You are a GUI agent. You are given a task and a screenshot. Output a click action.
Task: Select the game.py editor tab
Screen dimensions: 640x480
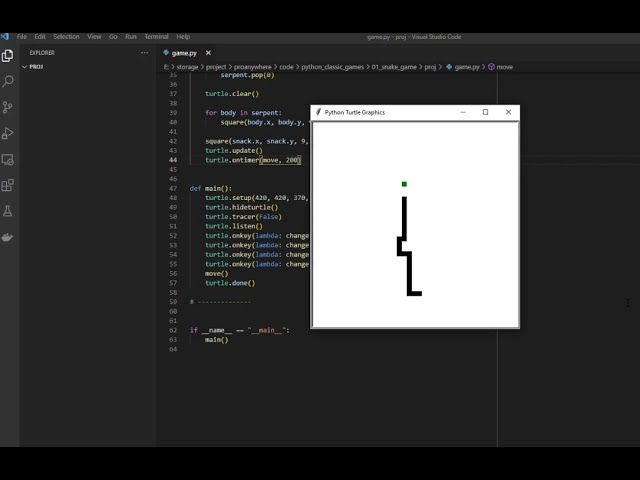point(187,53)
